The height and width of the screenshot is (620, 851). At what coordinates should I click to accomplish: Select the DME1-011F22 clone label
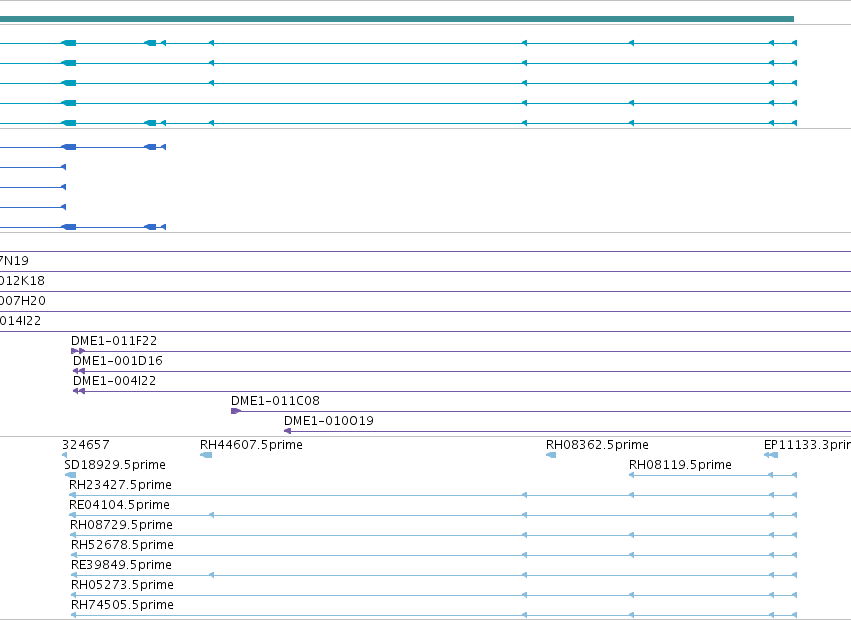coord(114,341)
